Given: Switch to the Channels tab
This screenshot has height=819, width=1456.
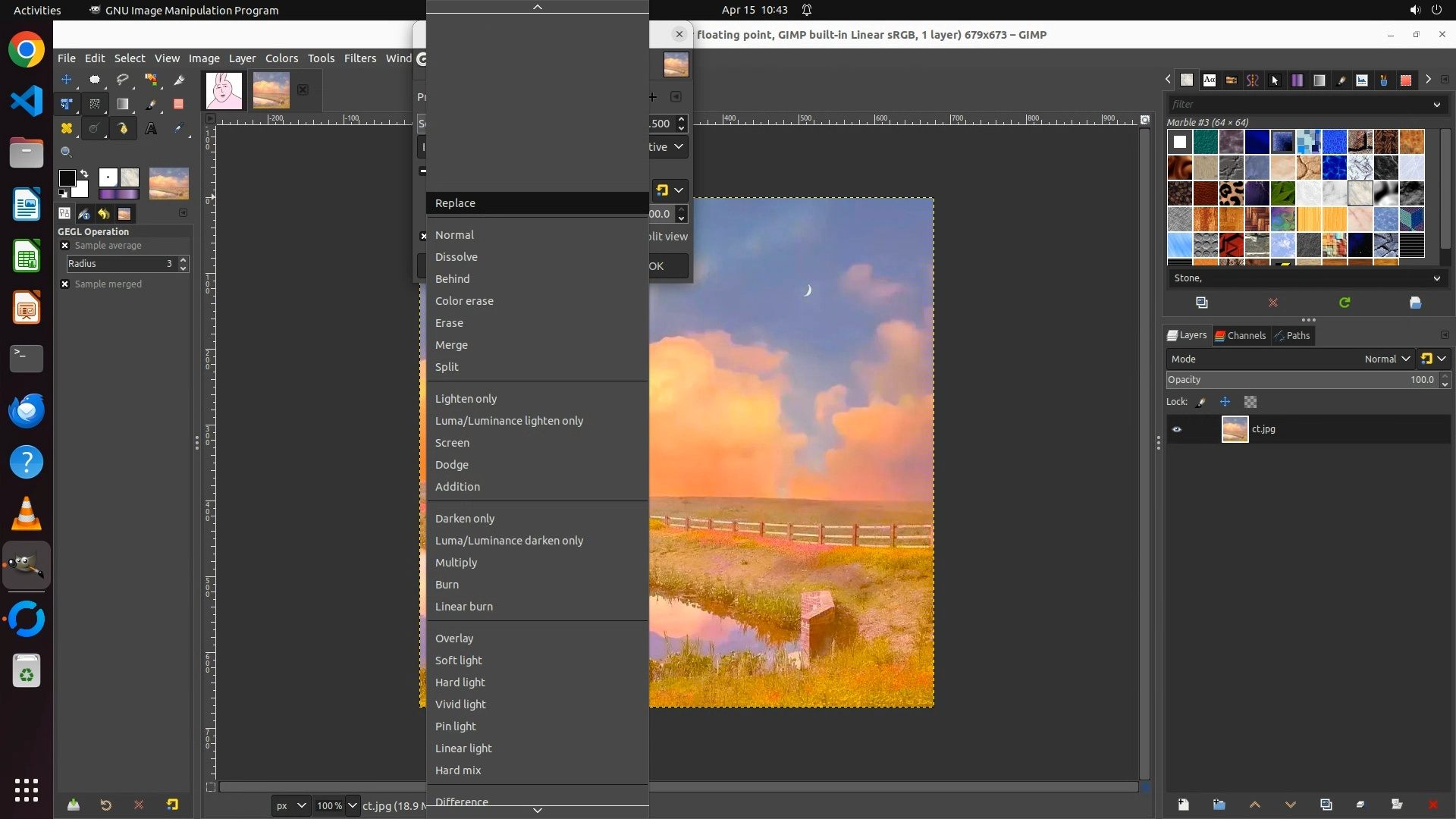Looking at the screenshot, I should pos(1241,335).
